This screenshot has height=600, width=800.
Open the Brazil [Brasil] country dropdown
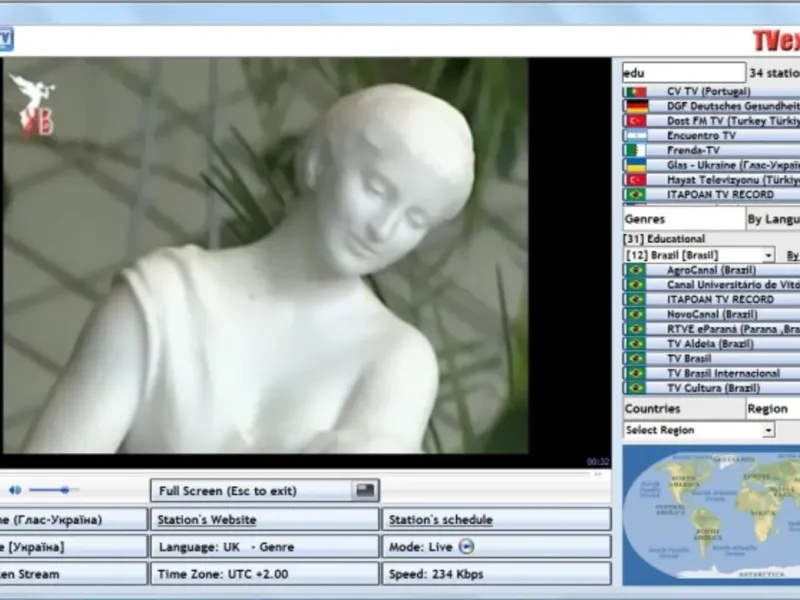tap(768, 255)
